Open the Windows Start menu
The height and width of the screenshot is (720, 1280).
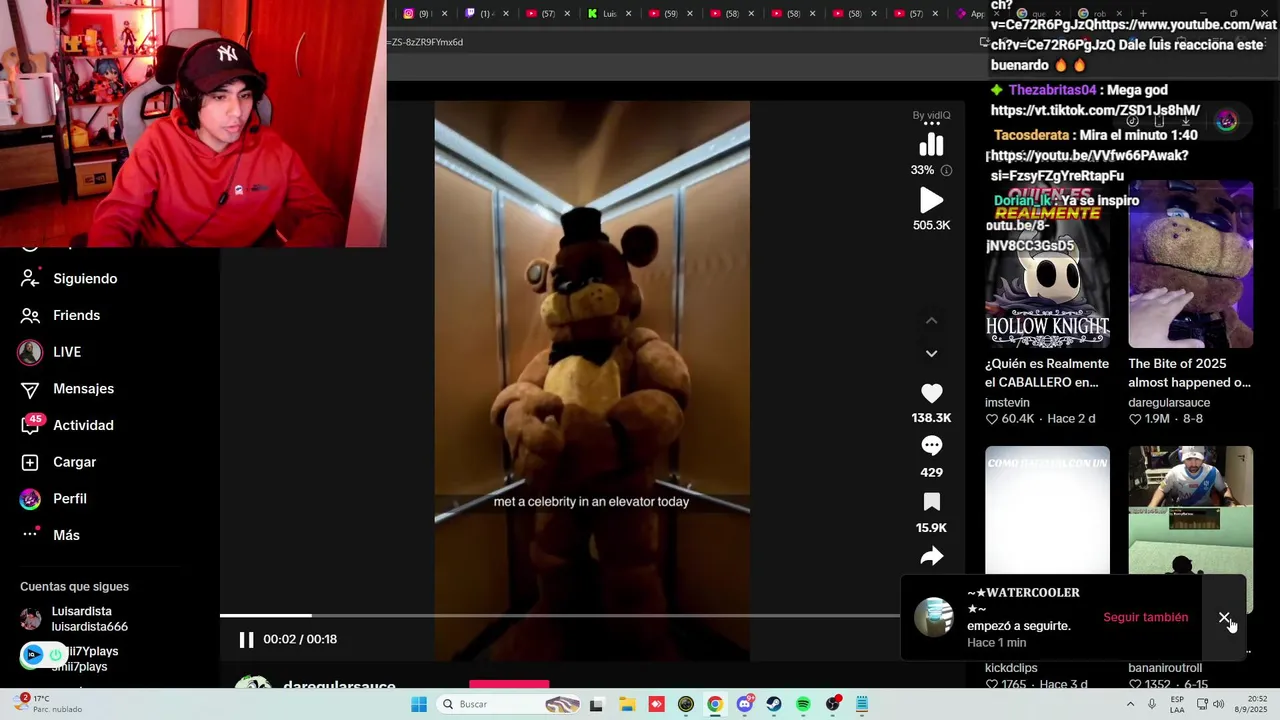coord(419,704)
